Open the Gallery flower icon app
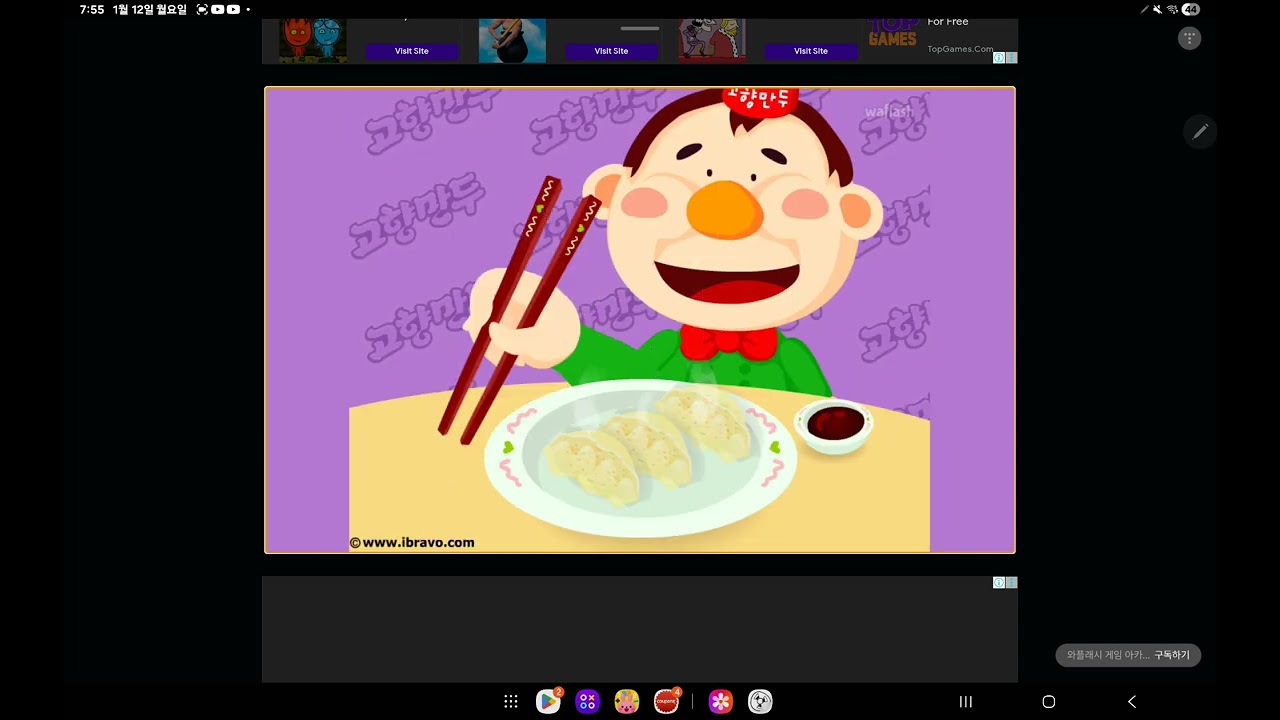The width and height of the screenshot is (1280, 720). [721, 702]
